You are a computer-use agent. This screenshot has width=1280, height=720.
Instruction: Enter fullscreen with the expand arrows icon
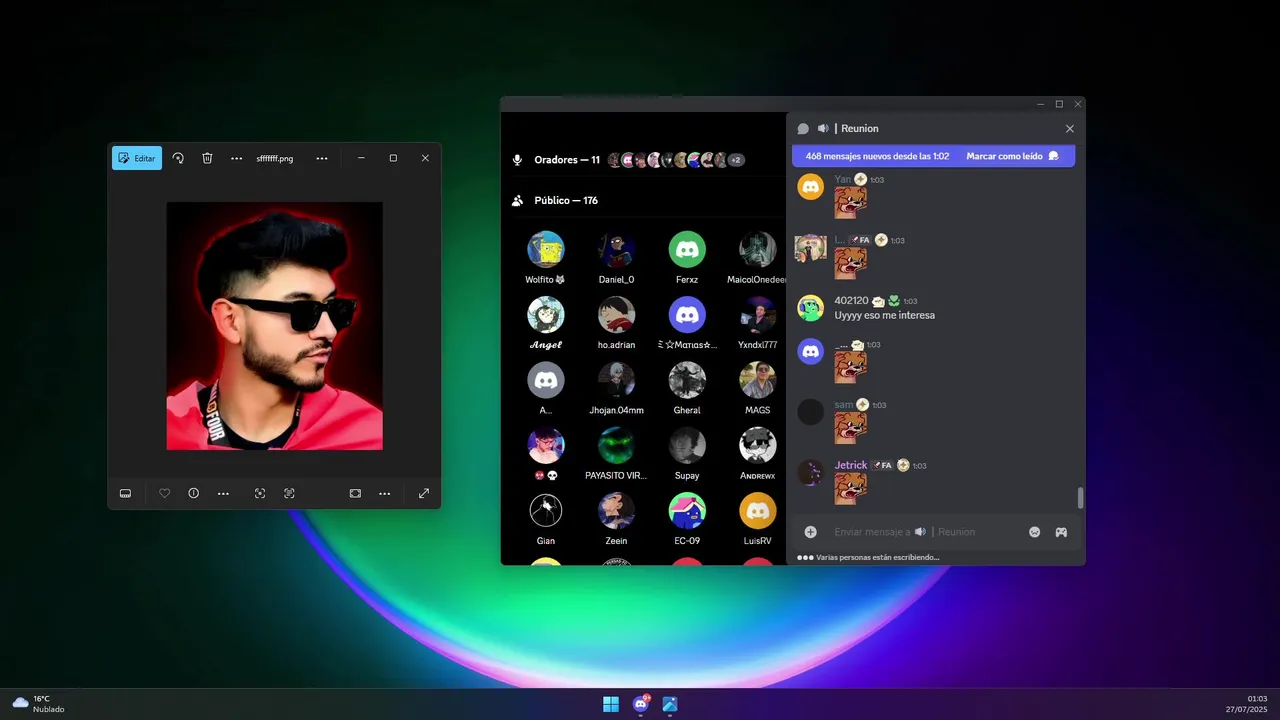point(424,493)
